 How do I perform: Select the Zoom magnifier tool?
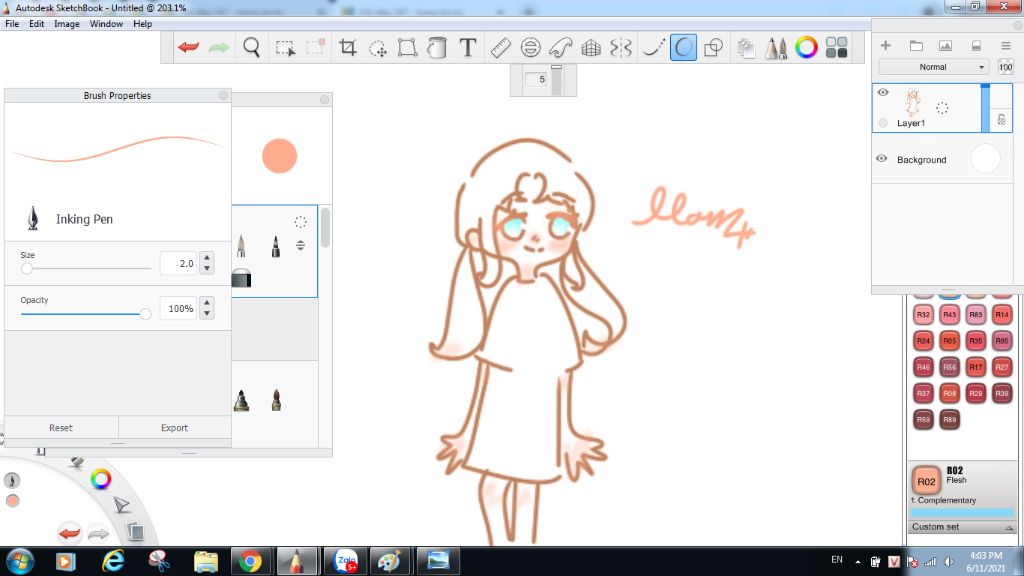[x=251, y=47]
